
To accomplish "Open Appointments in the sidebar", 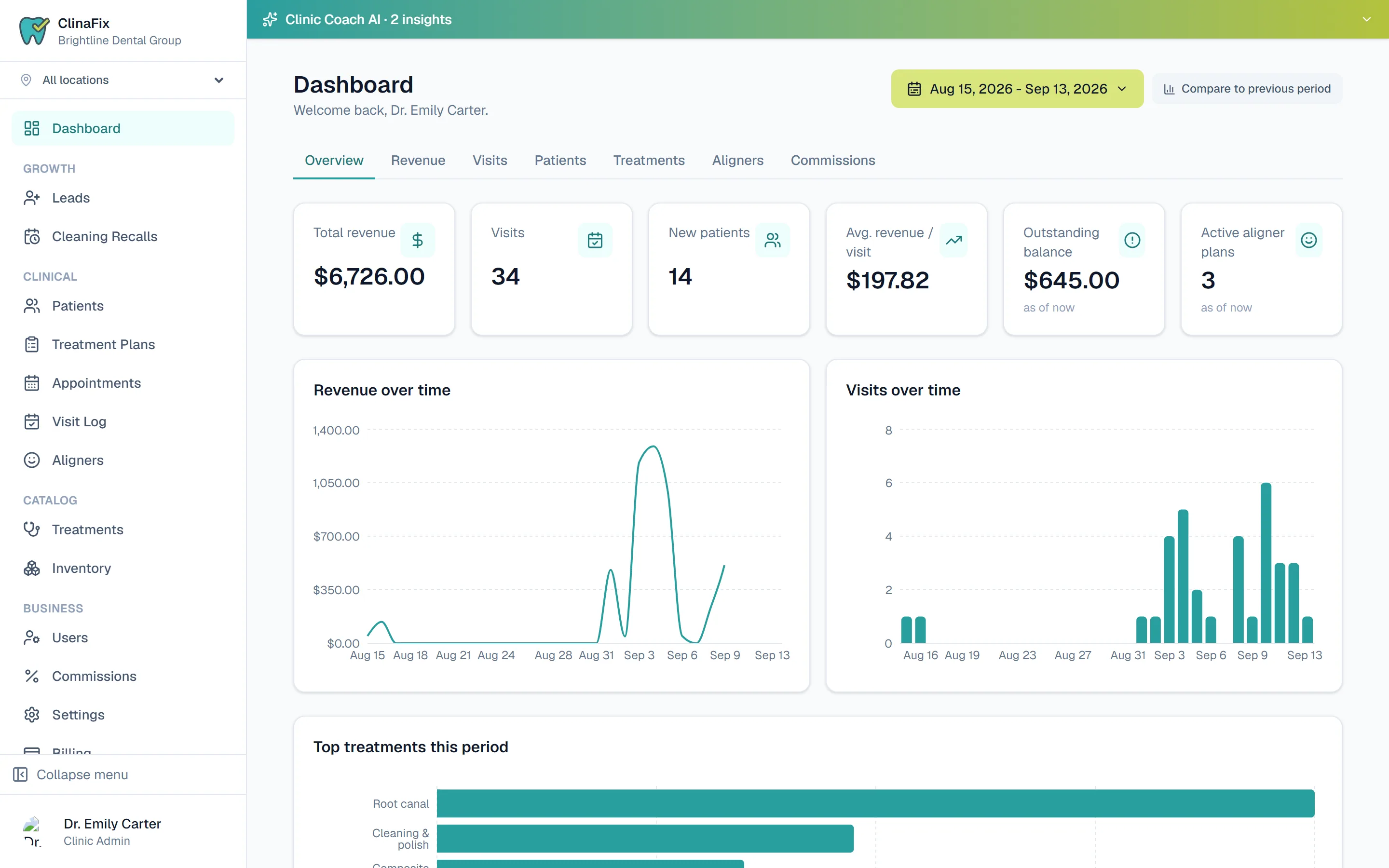I will [x=123, y=383].
